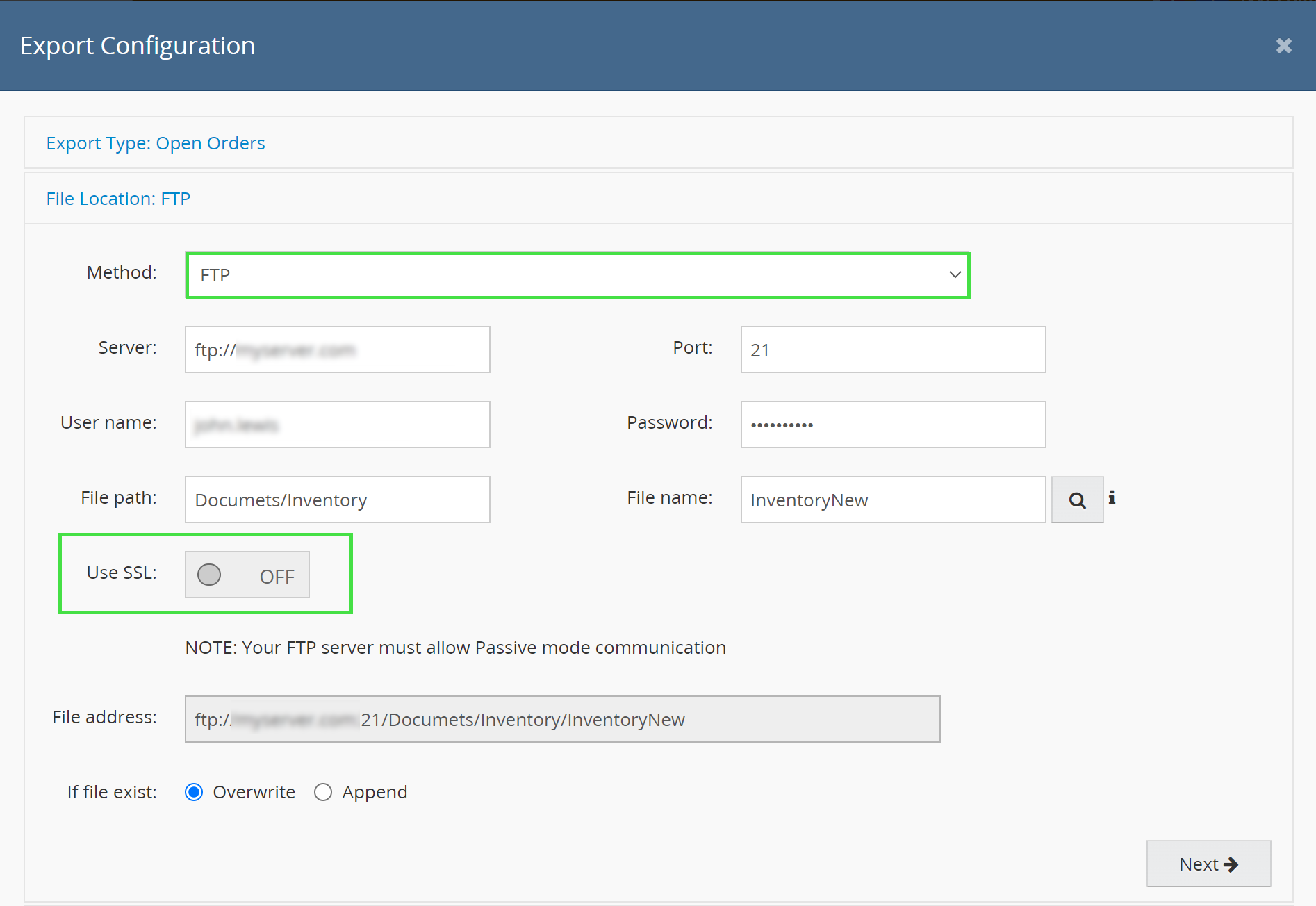The width and height of the screenshot is (1316, 906).
Task: Click into the Server input field
Action: click(337, 349)
